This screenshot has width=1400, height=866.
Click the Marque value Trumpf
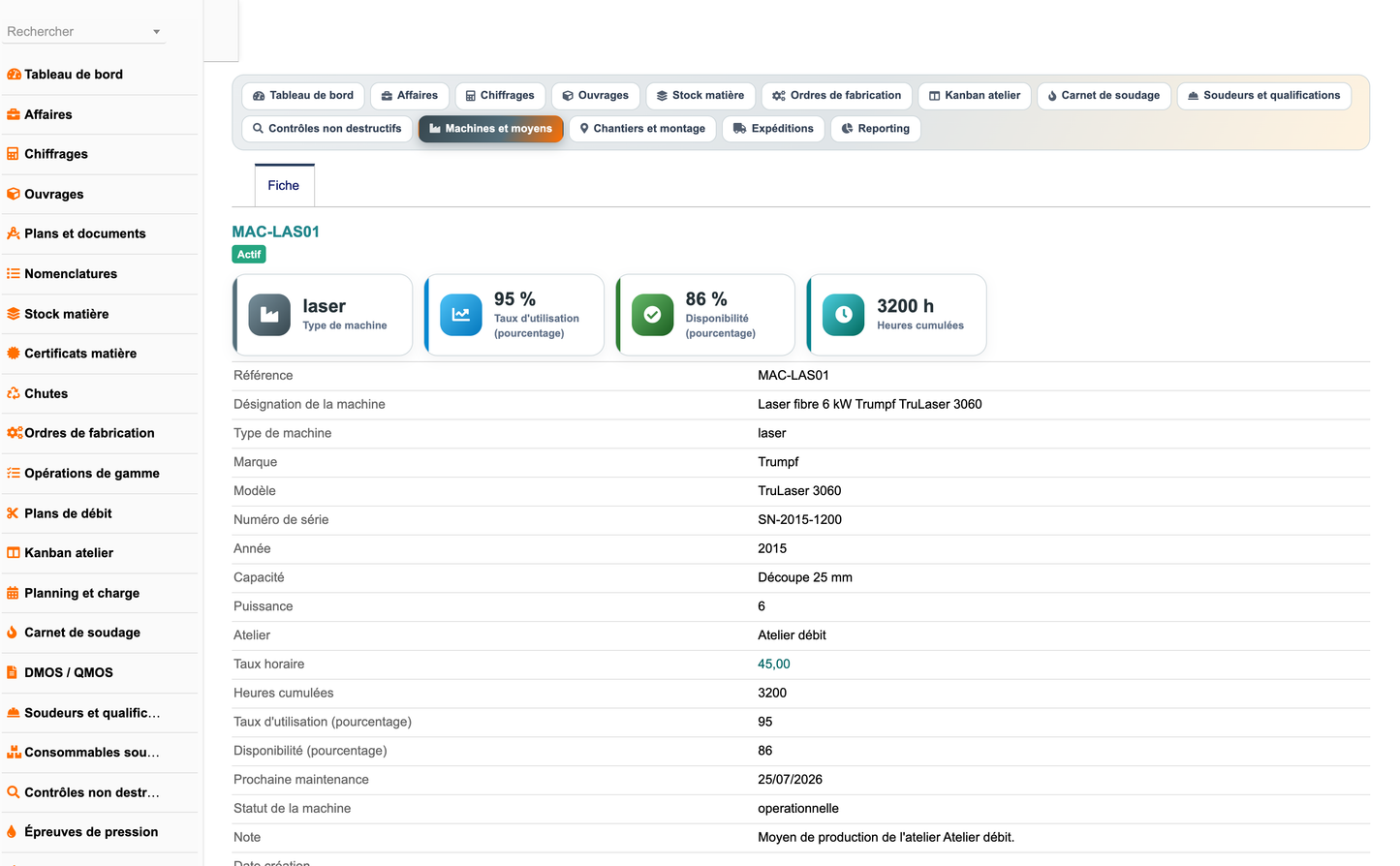pos(778,462)
